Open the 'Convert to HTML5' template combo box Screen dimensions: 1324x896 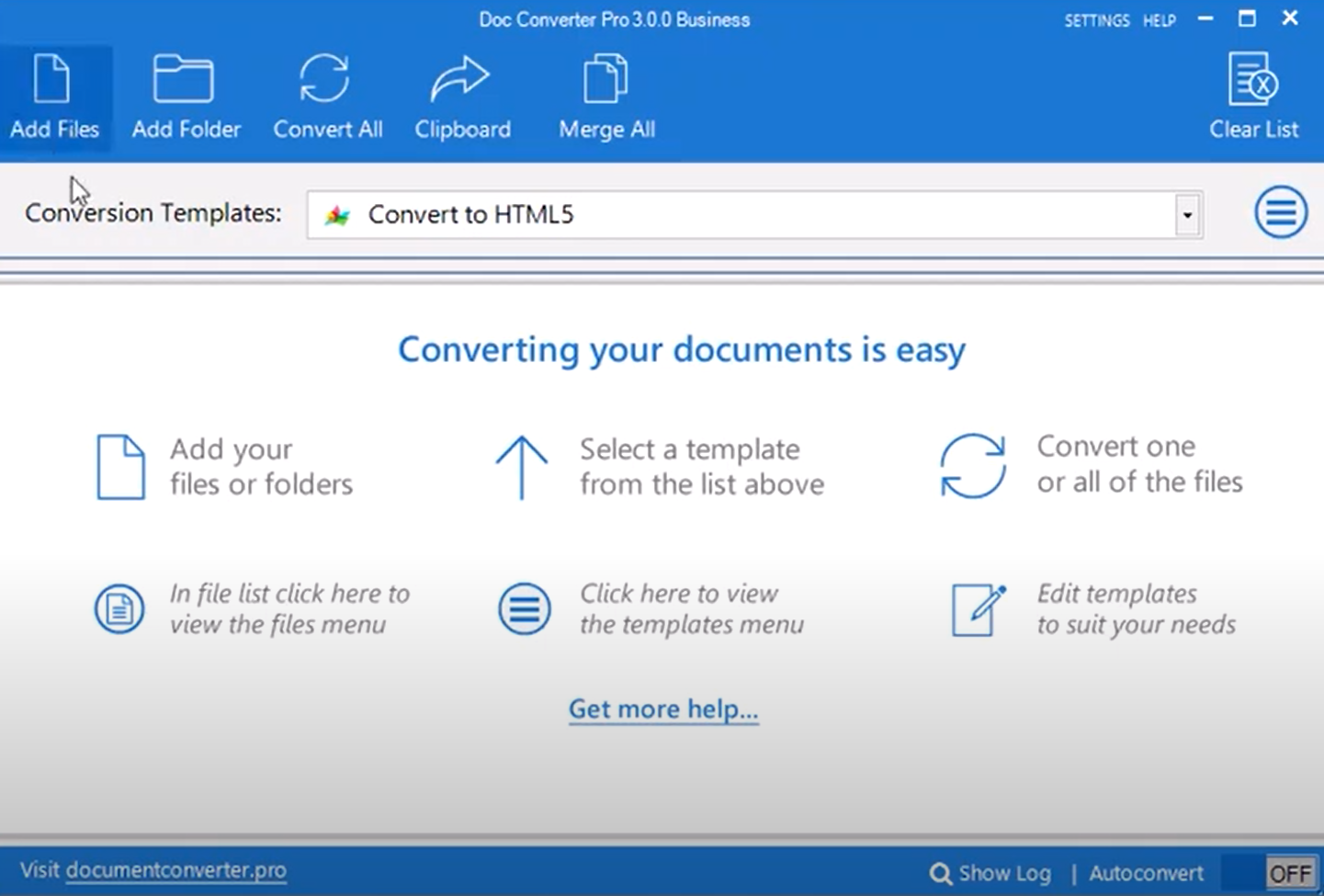click(754, 215)
